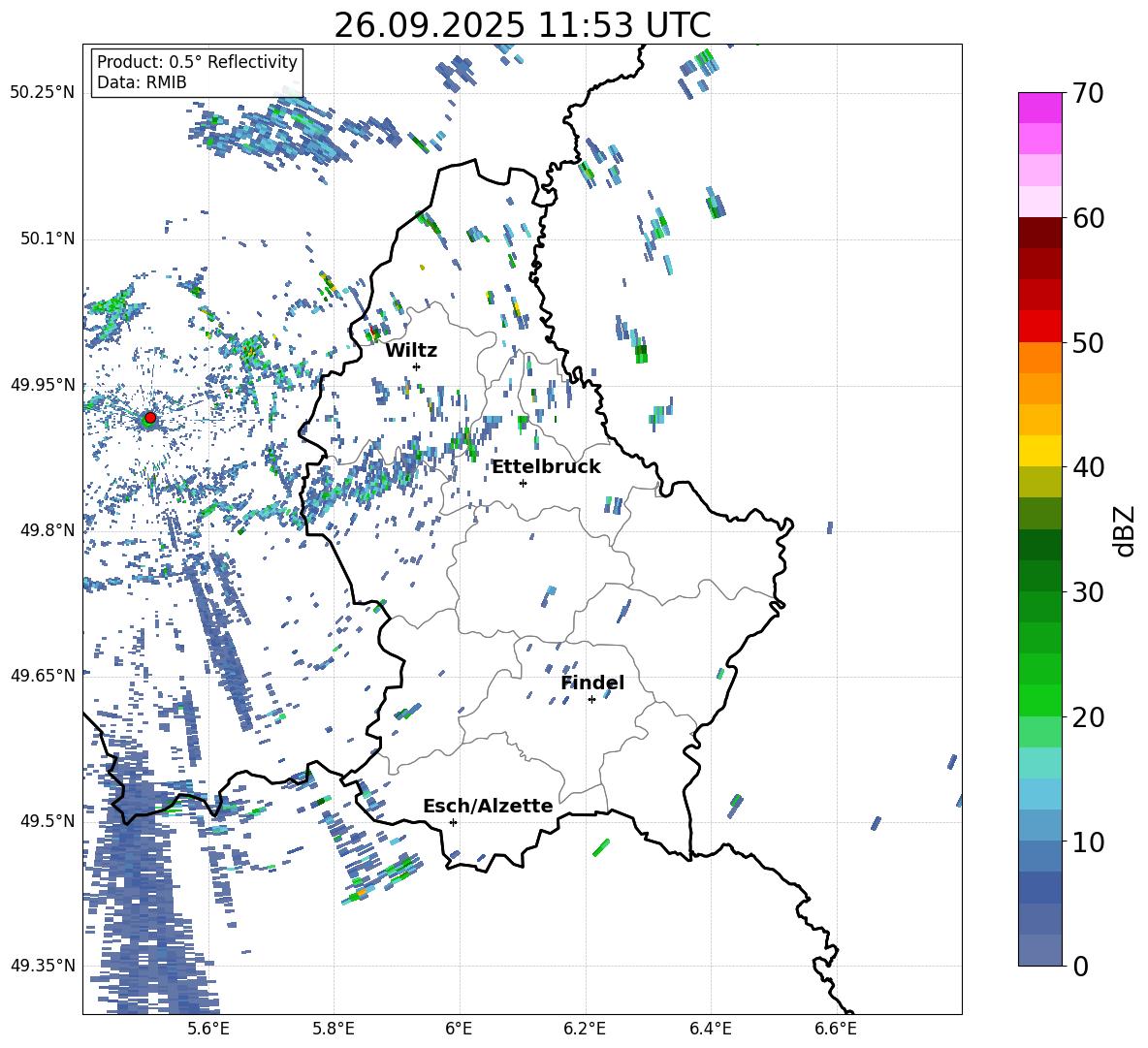Click the yellow swatch just above 40 dBZ
Screen dimensions: 1148x1048
1040,451
